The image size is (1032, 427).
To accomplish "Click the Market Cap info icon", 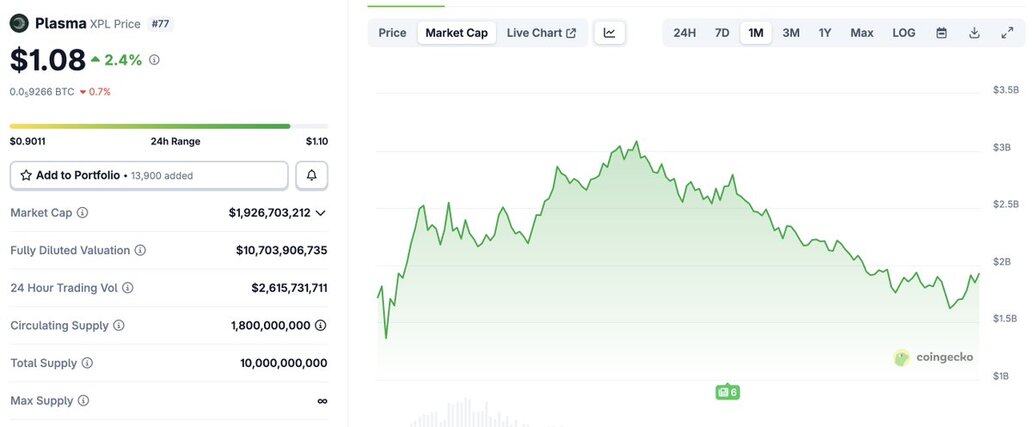I will [x=83, y=213].
